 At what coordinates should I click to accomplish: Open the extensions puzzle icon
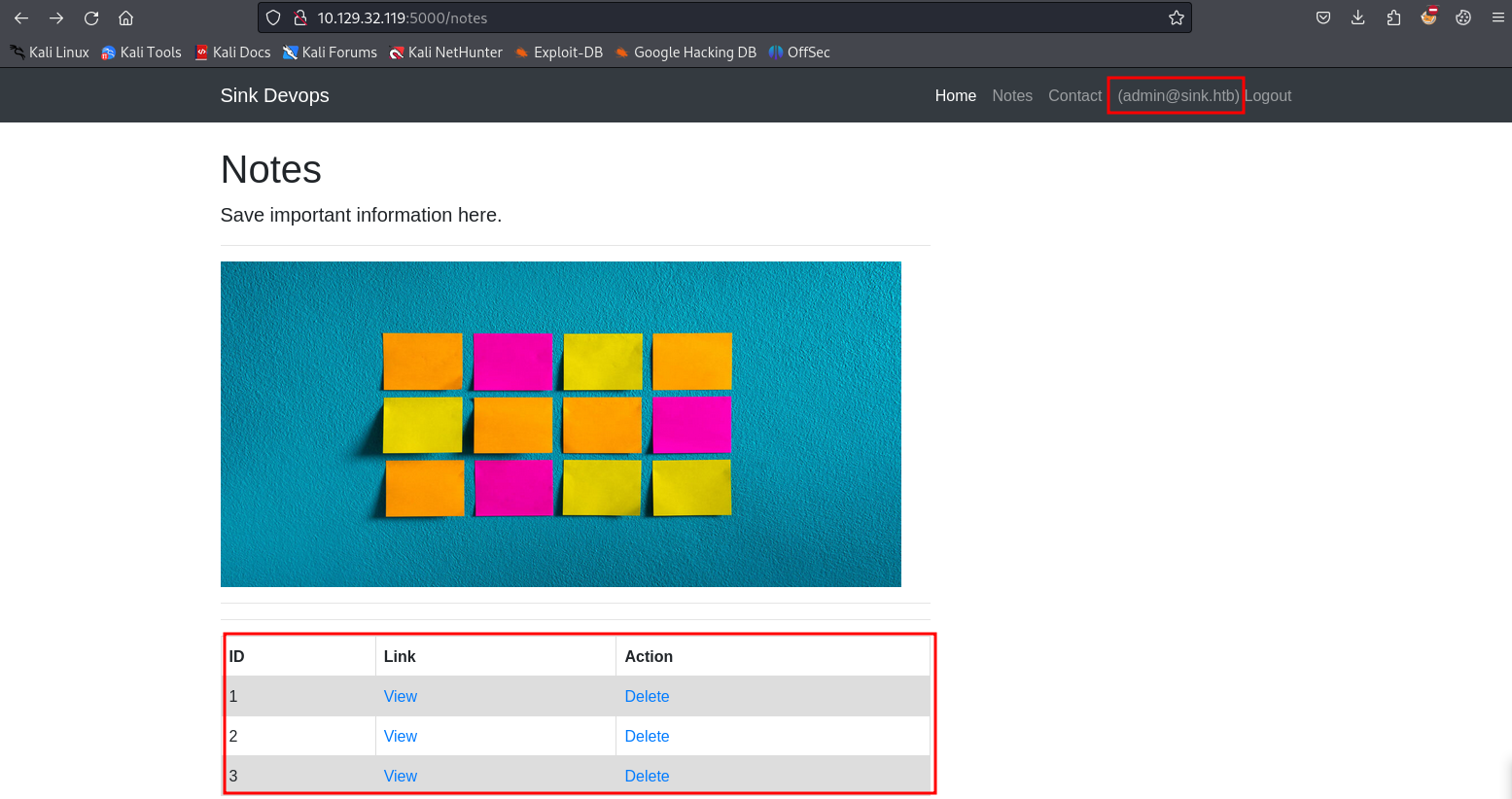click(x=1393, y=17)
